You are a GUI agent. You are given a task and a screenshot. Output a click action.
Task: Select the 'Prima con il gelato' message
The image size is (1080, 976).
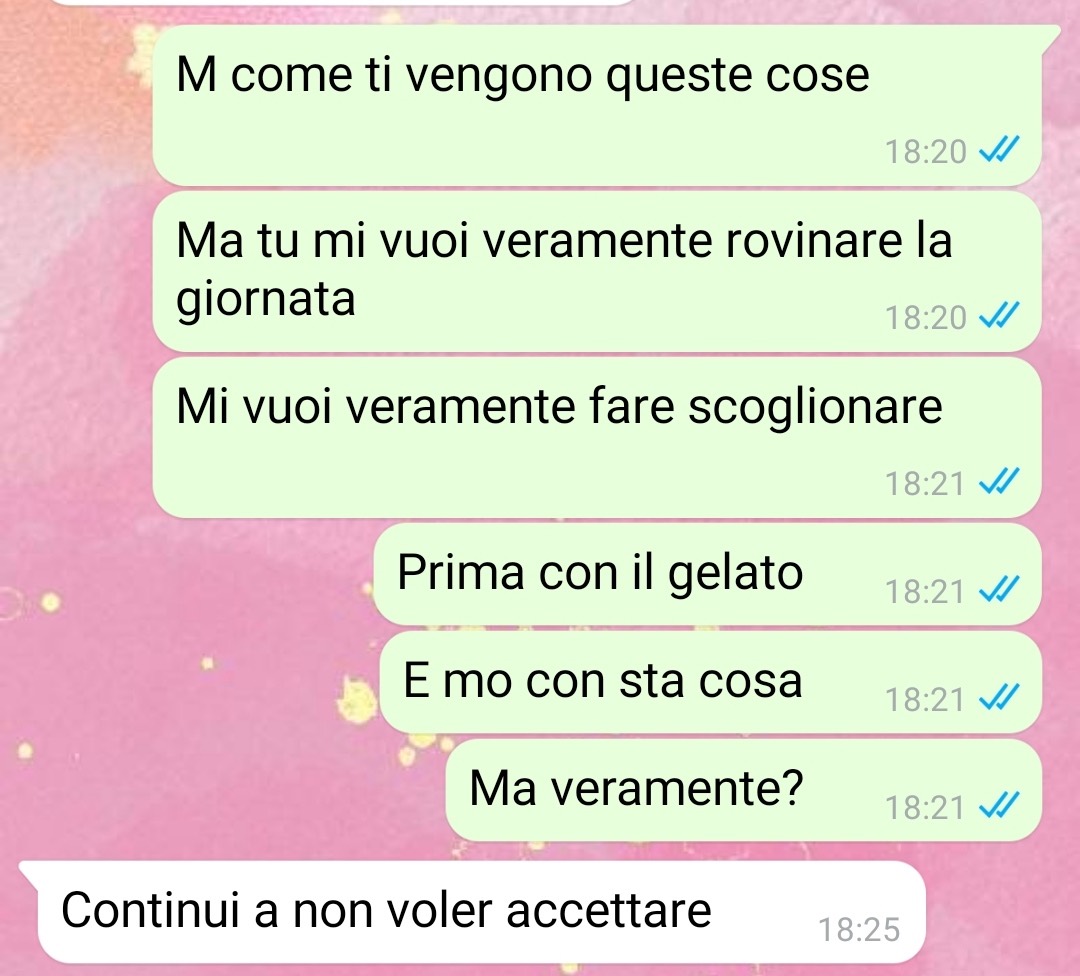707,574
